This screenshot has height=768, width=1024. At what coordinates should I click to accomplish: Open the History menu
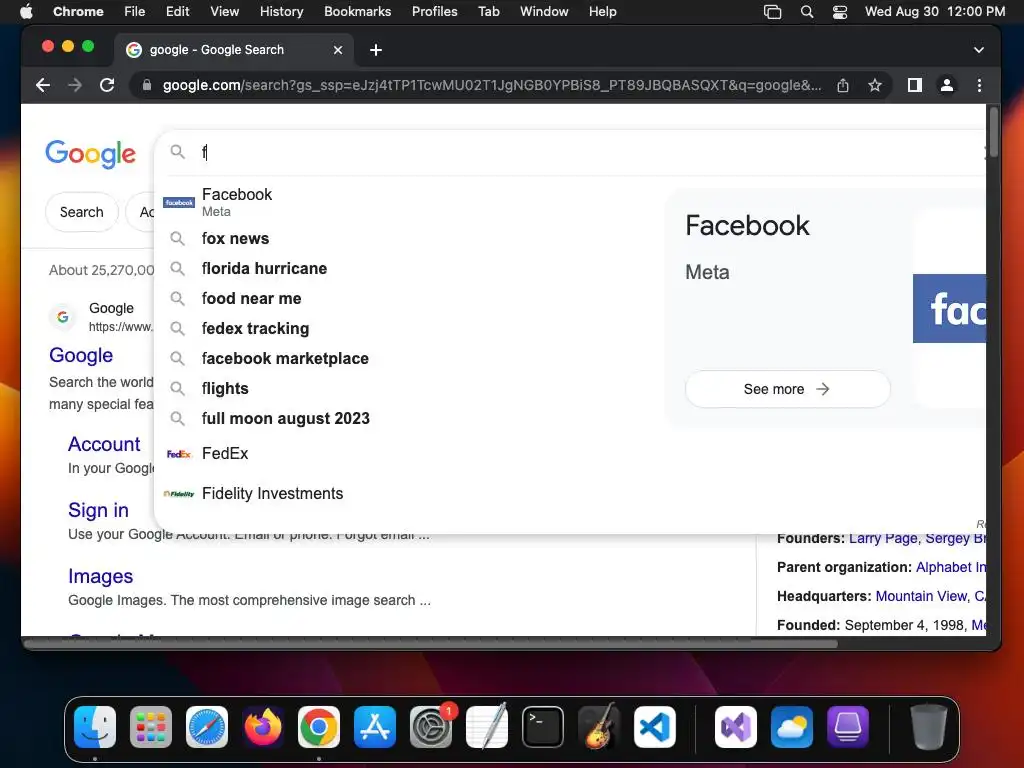281,12
